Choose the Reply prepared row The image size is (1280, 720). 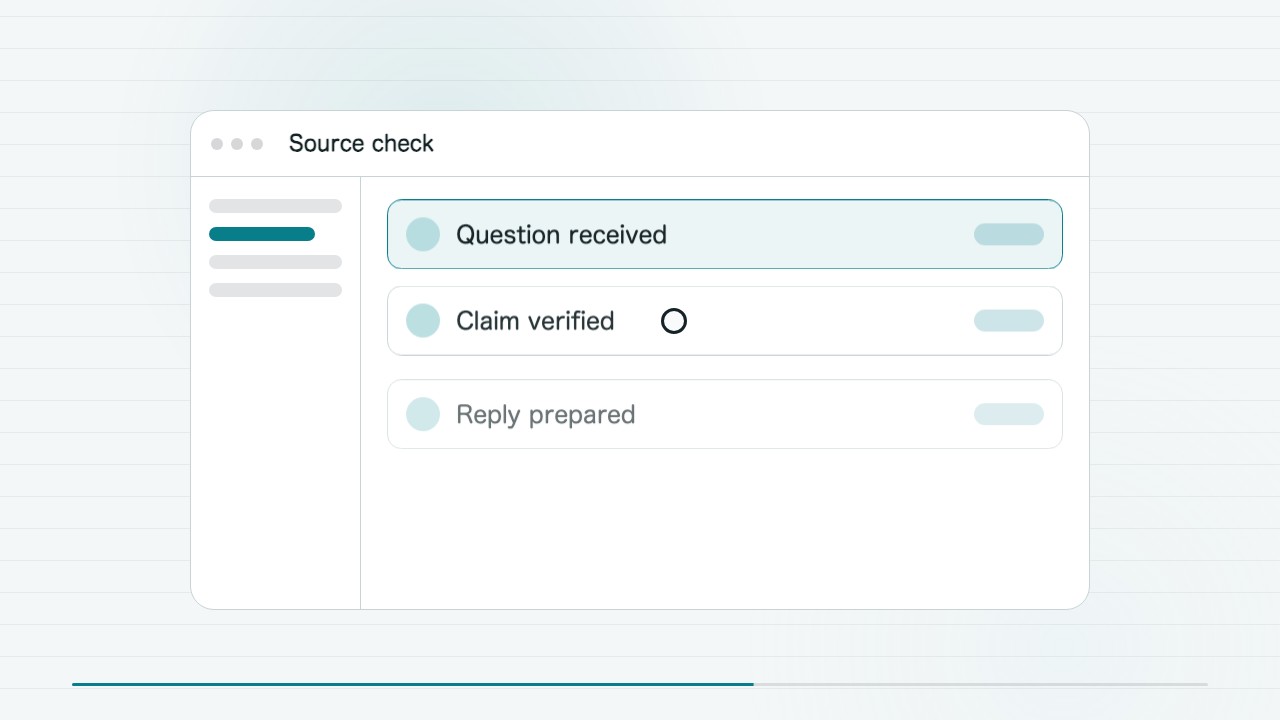(724, 414)
